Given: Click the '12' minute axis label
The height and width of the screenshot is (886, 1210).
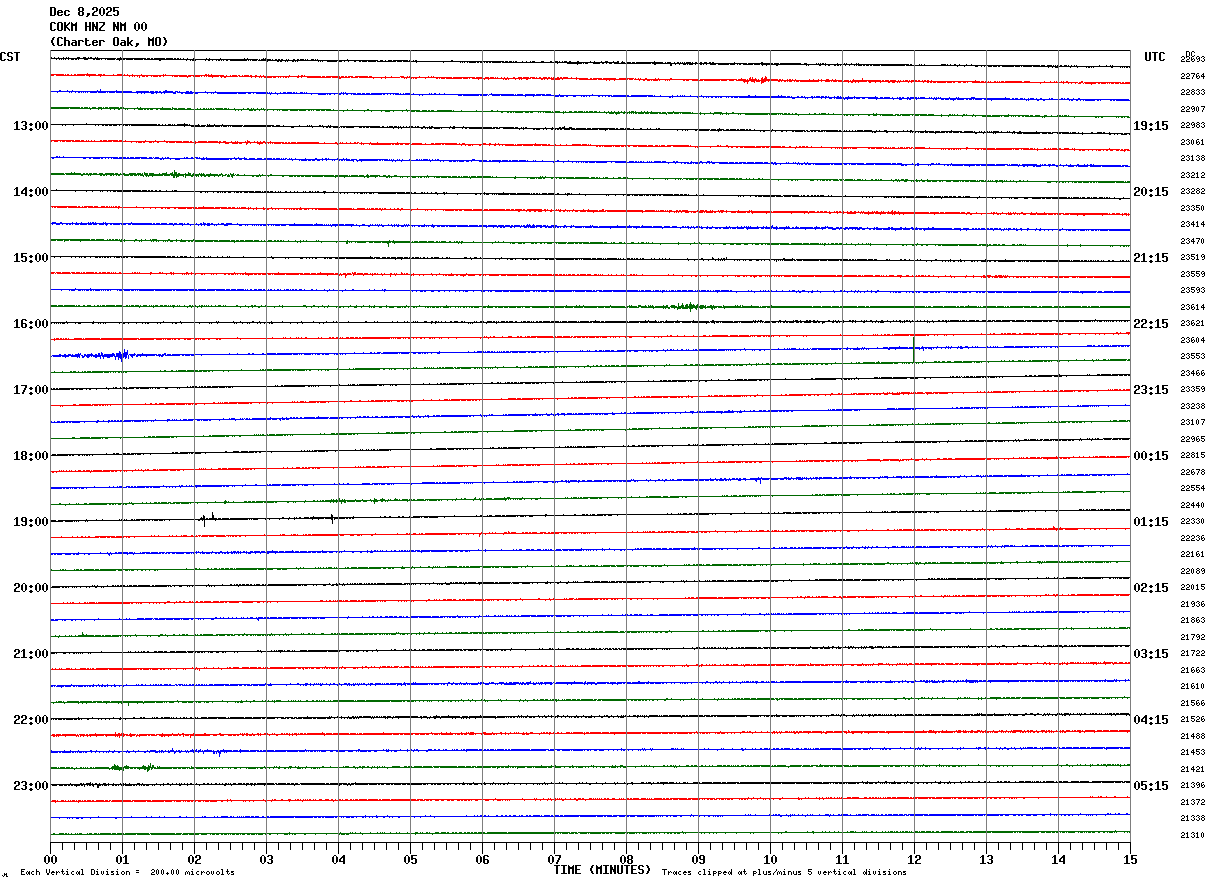Looking at the screenshot, I should pos(914,859).
